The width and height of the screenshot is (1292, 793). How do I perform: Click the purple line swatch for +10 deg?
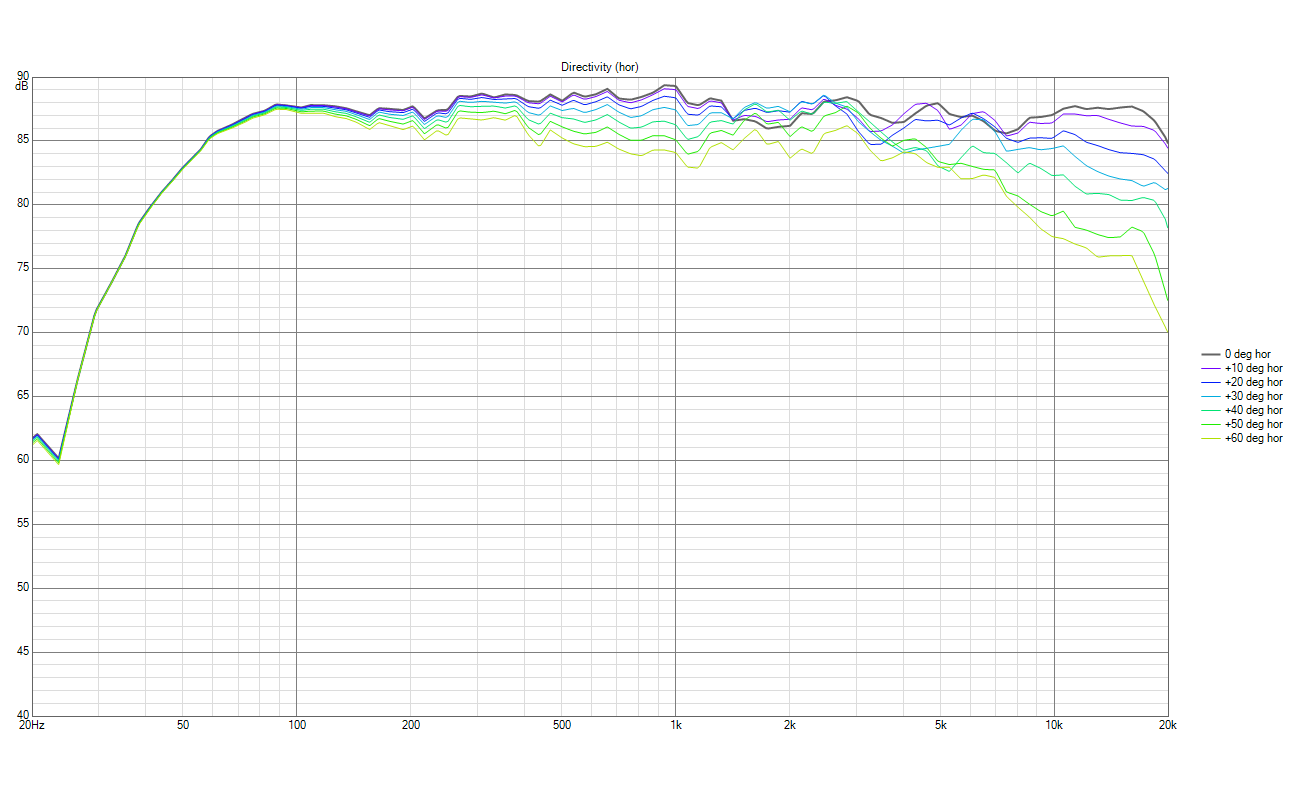pyautogui.click(x=1209, y=368)
